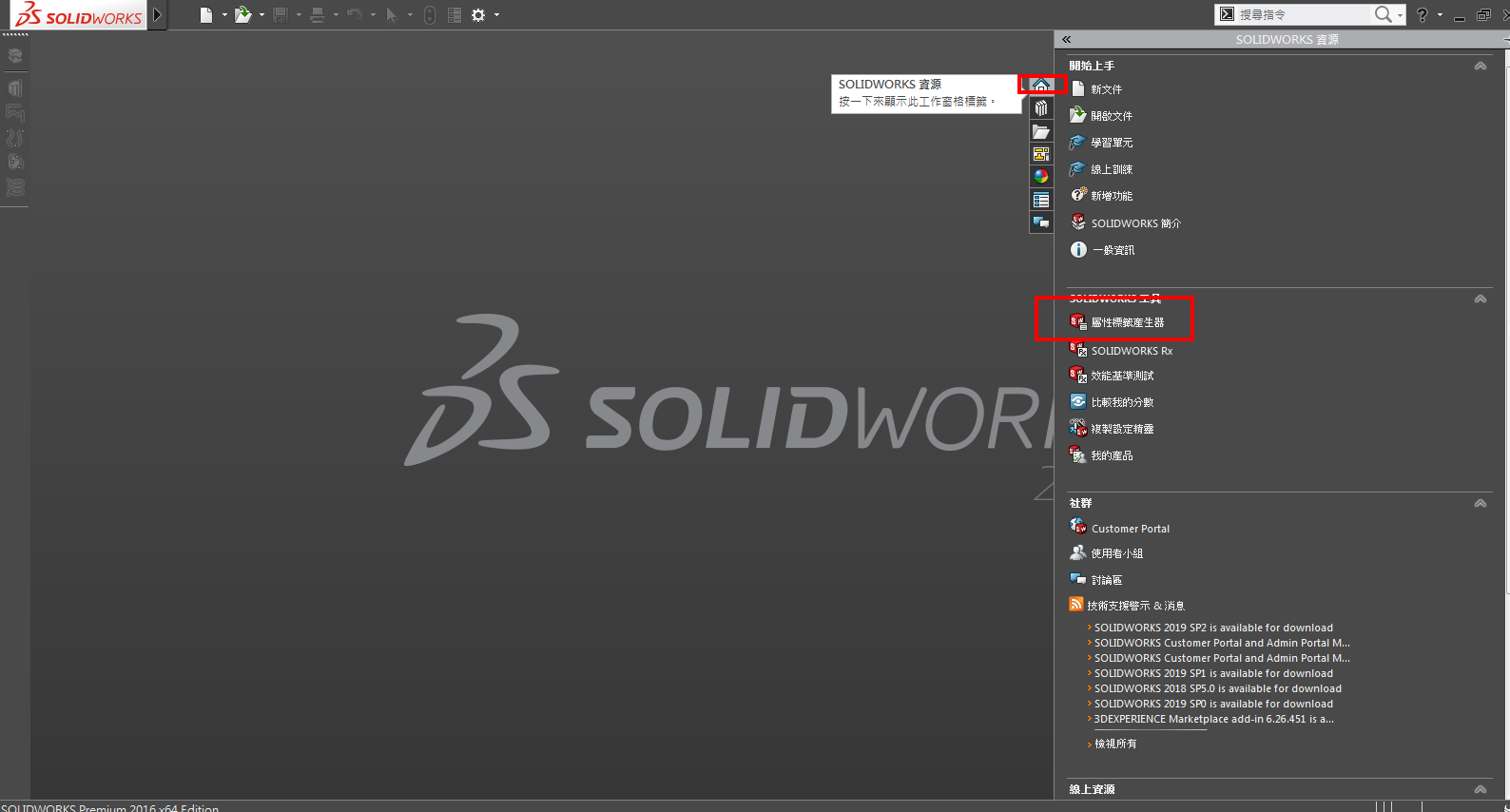Open Customer Portal link
The width and height of the screenshot is (1510, 812).
point(1131,529)
